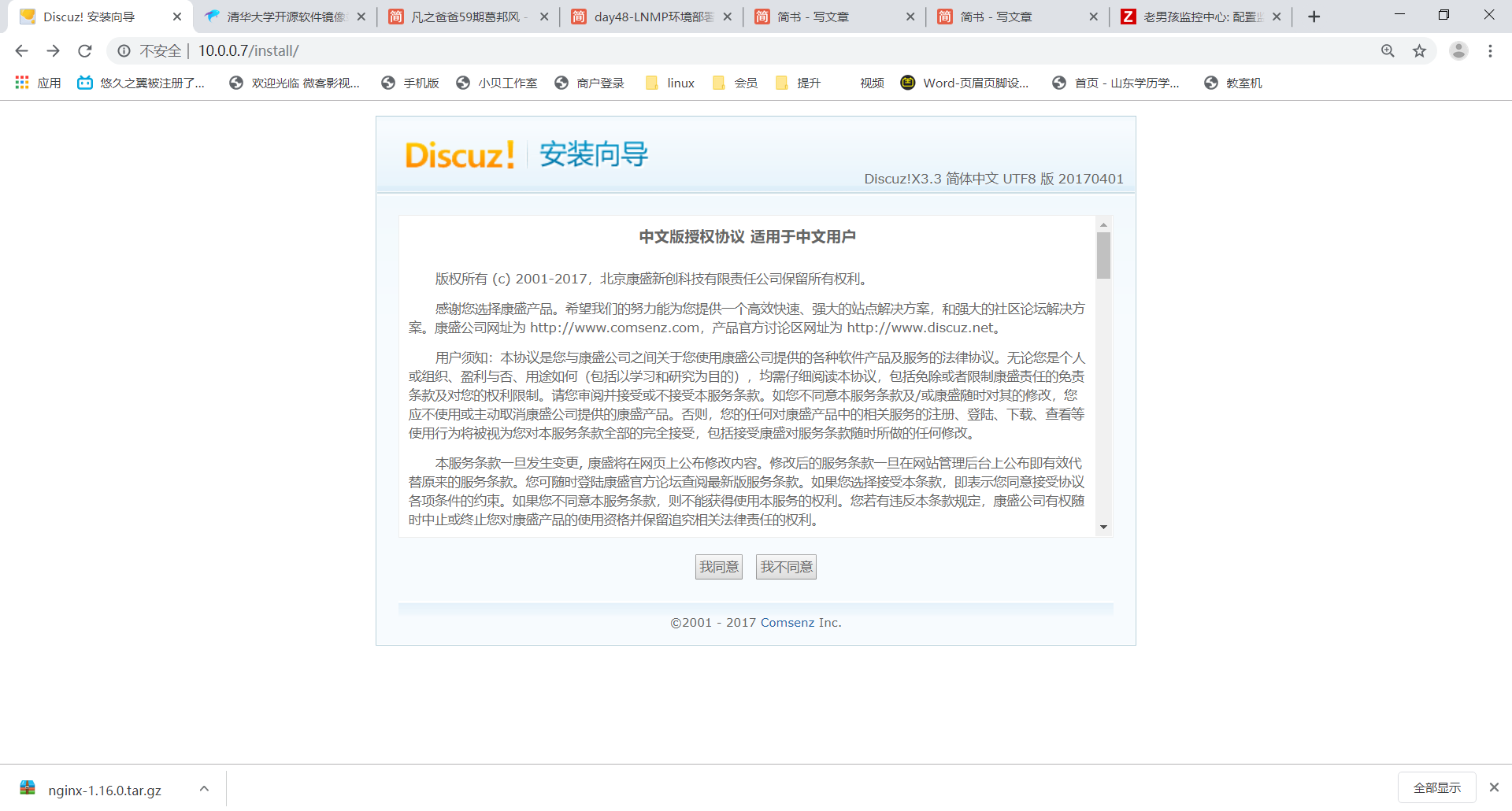1512x811 pixels.
Task: Open a new tab with the plus icon
Action: point(1314,16)
